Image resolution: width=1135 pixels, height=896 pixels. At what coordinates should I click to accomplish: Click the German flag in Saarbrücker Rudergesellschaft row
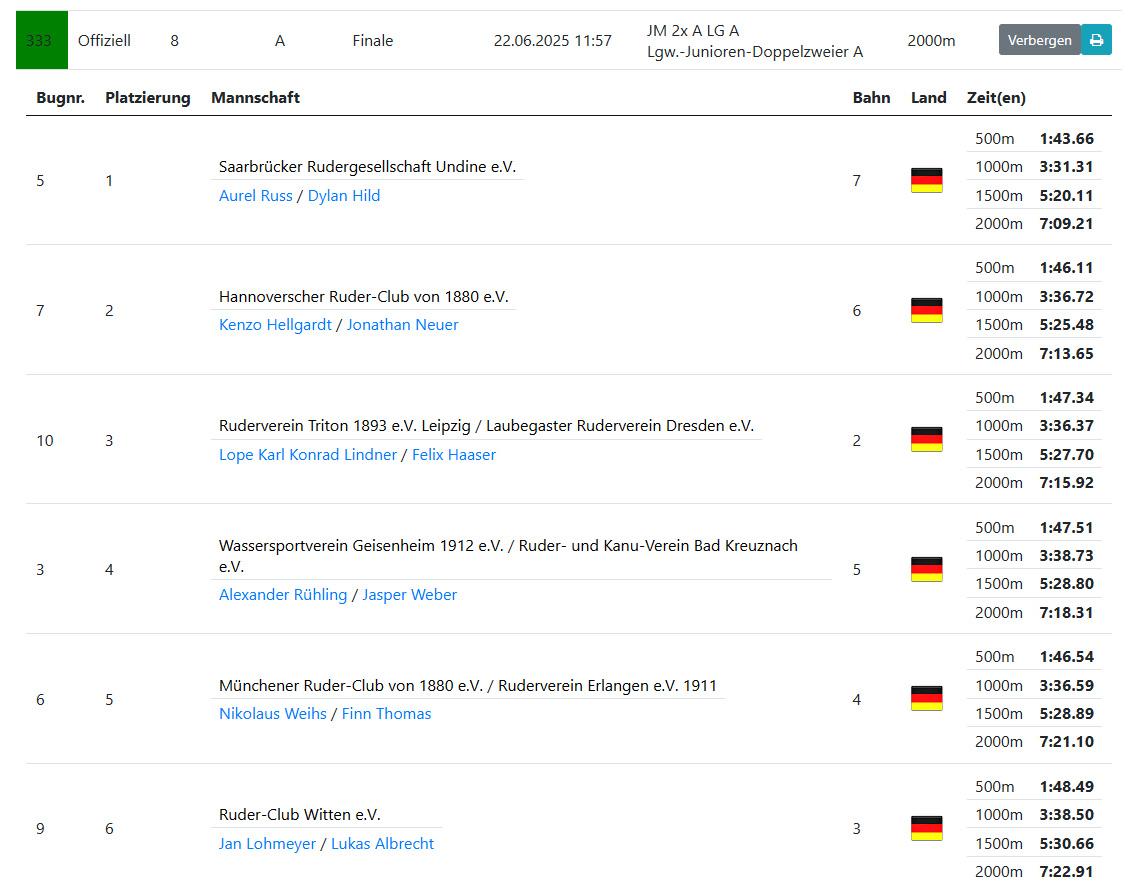pos(927,180)
